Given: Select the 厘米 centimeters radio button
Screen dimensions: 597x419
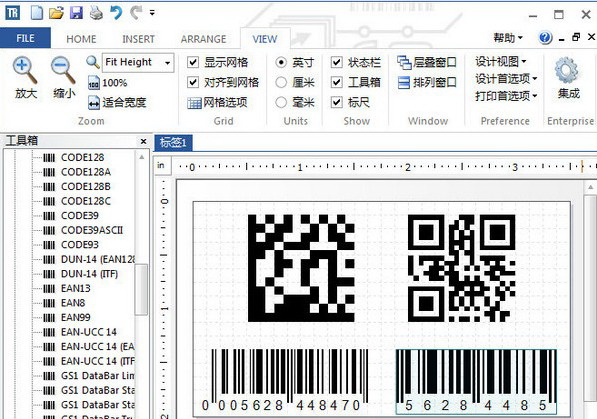Looking at the screenshot, I should pos(281,82).
